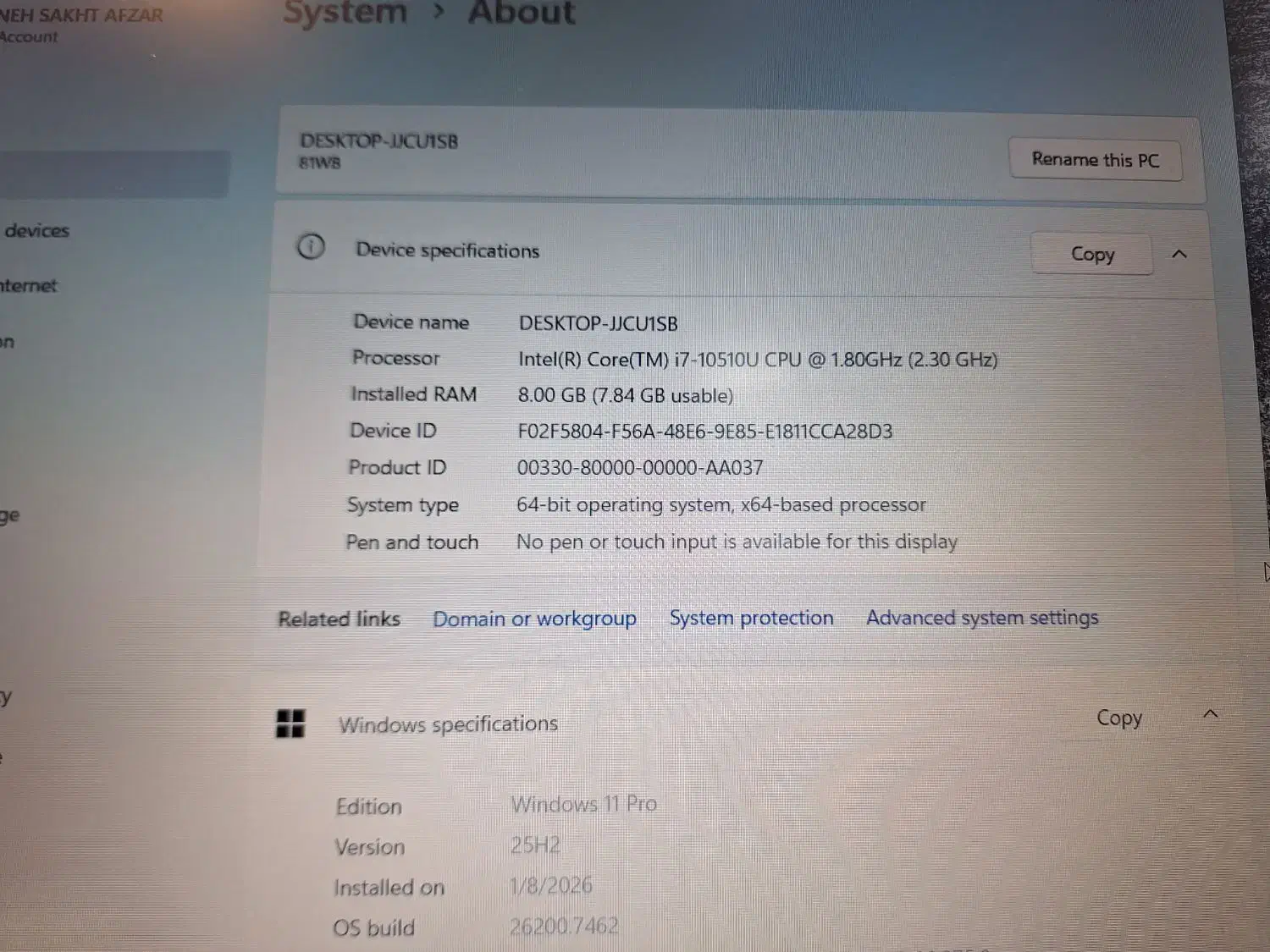Select the version value 25H2
The height and width of the screenshot is (952, 1270).
pyautogui.click(x=535, y=845)
